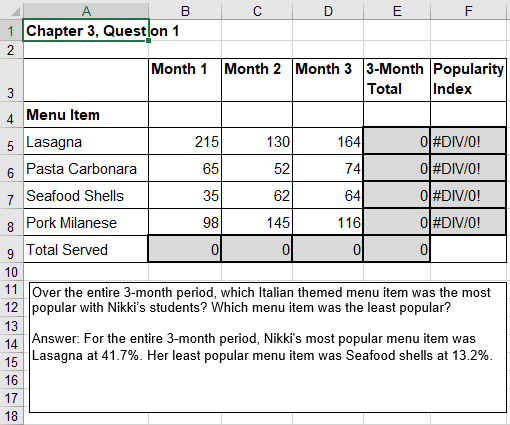Select row 9 header

pos(11,249)
